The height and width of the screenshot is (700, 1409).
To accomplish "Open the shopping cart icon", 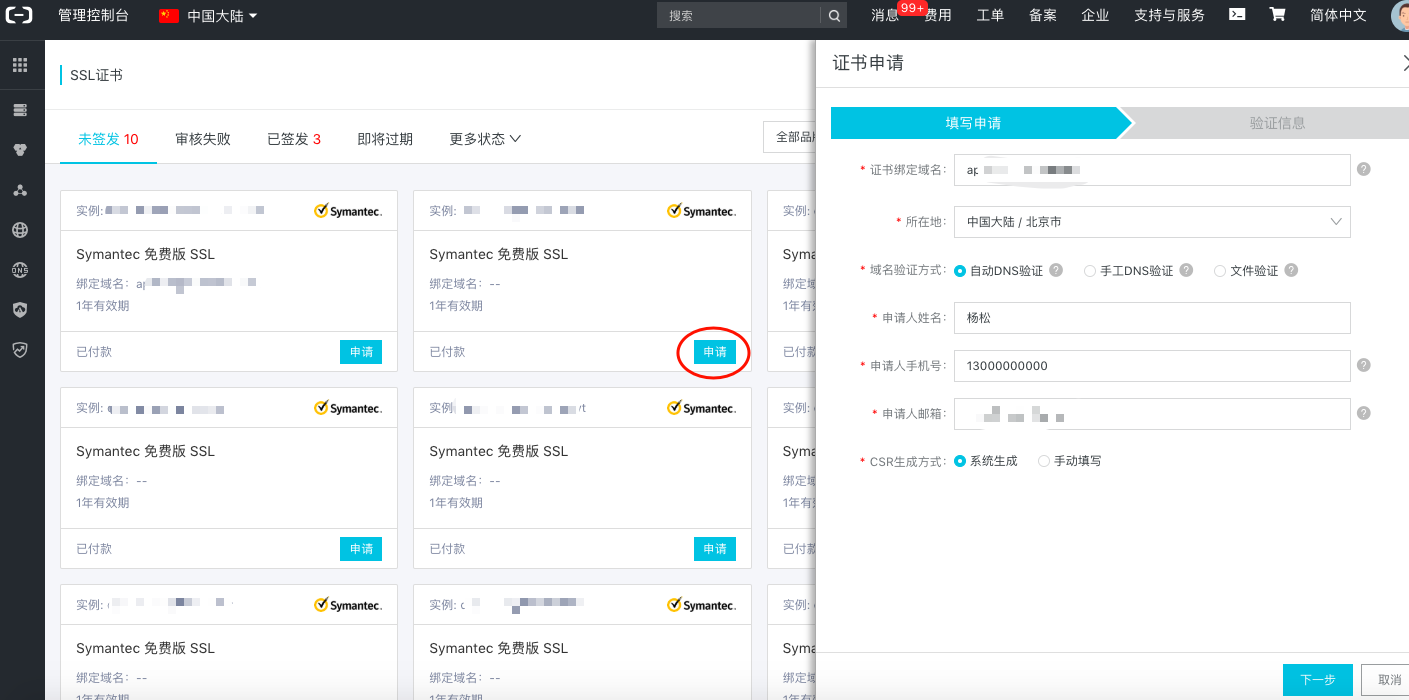I will (x=1277, y=14).
